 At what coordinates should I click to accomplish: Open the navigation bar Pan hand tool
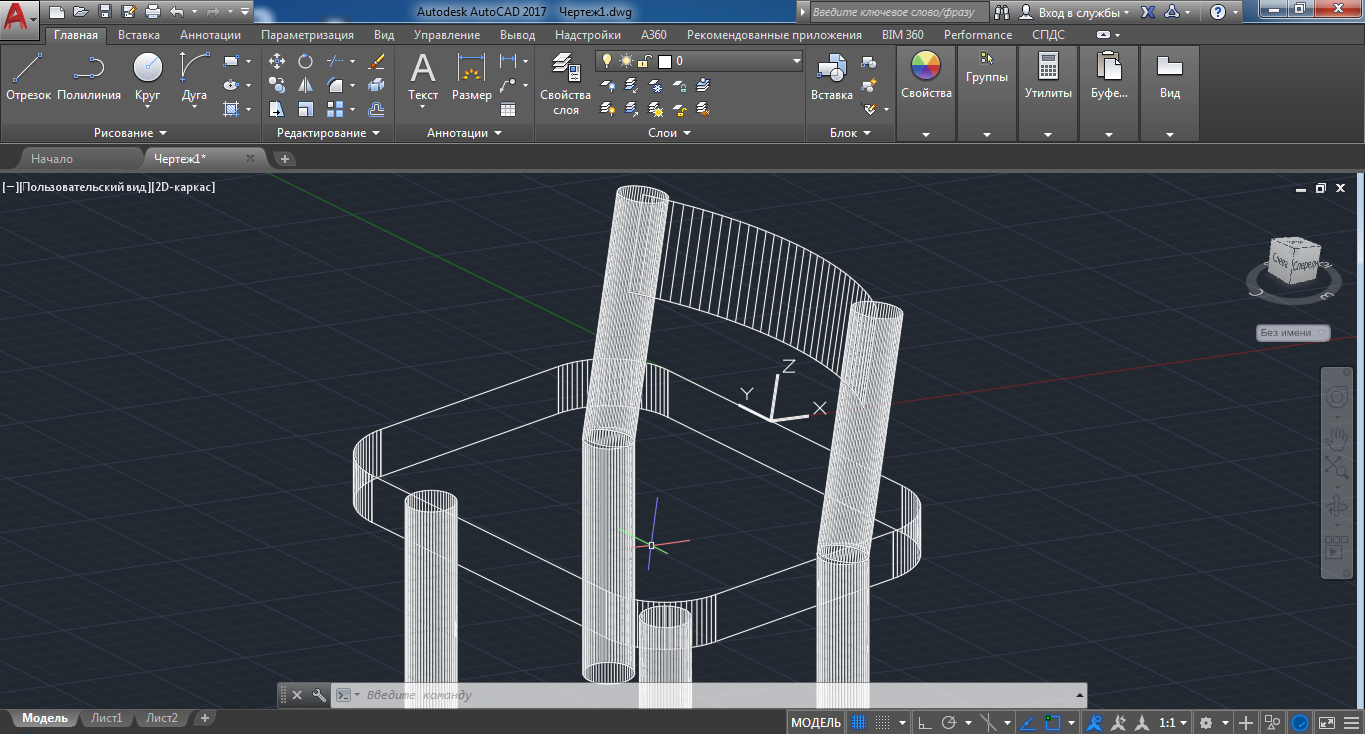(x=1337, y=437)
